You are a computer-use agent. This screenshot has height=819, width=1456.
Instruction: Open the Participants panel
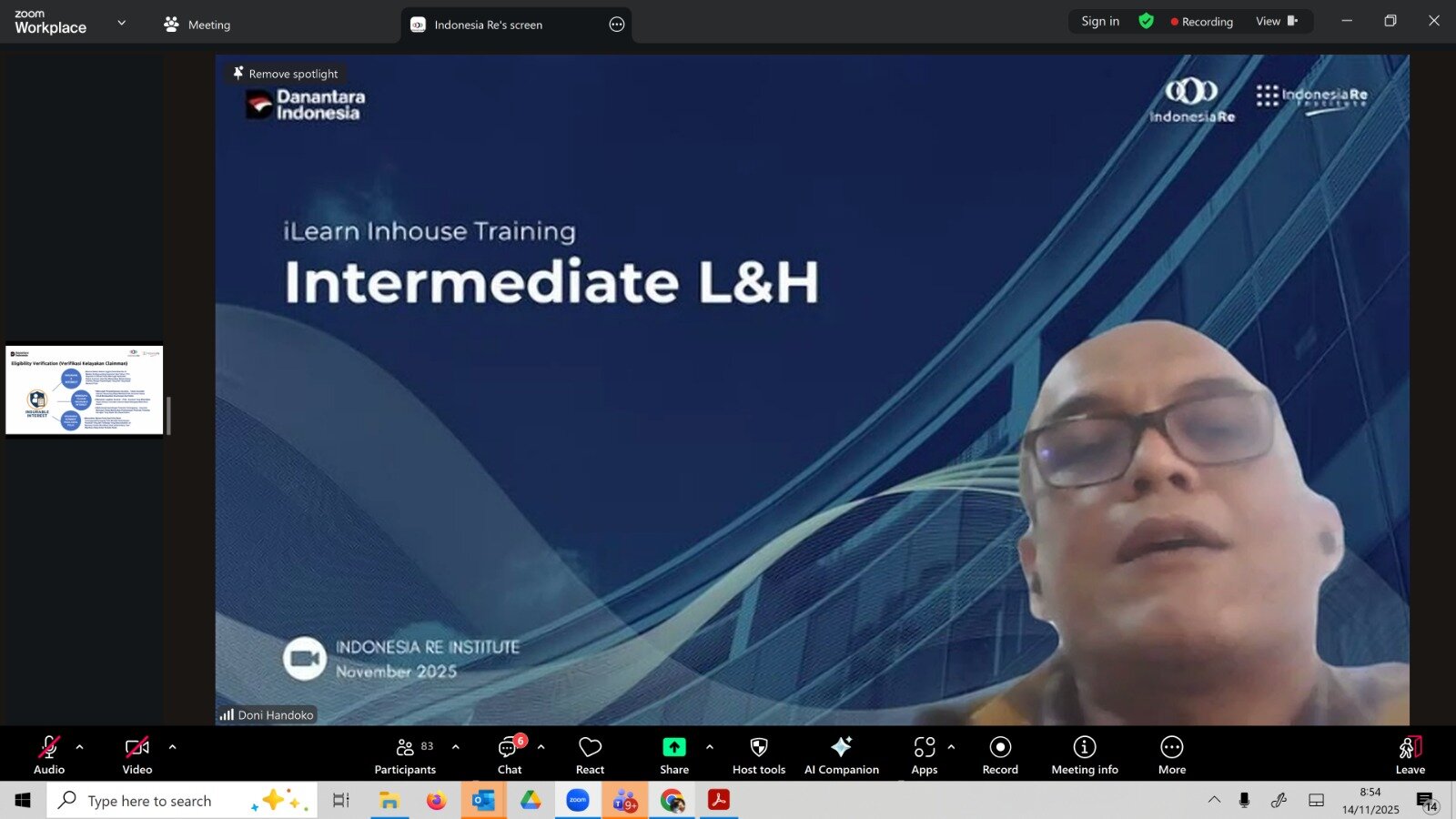(405, 754)
